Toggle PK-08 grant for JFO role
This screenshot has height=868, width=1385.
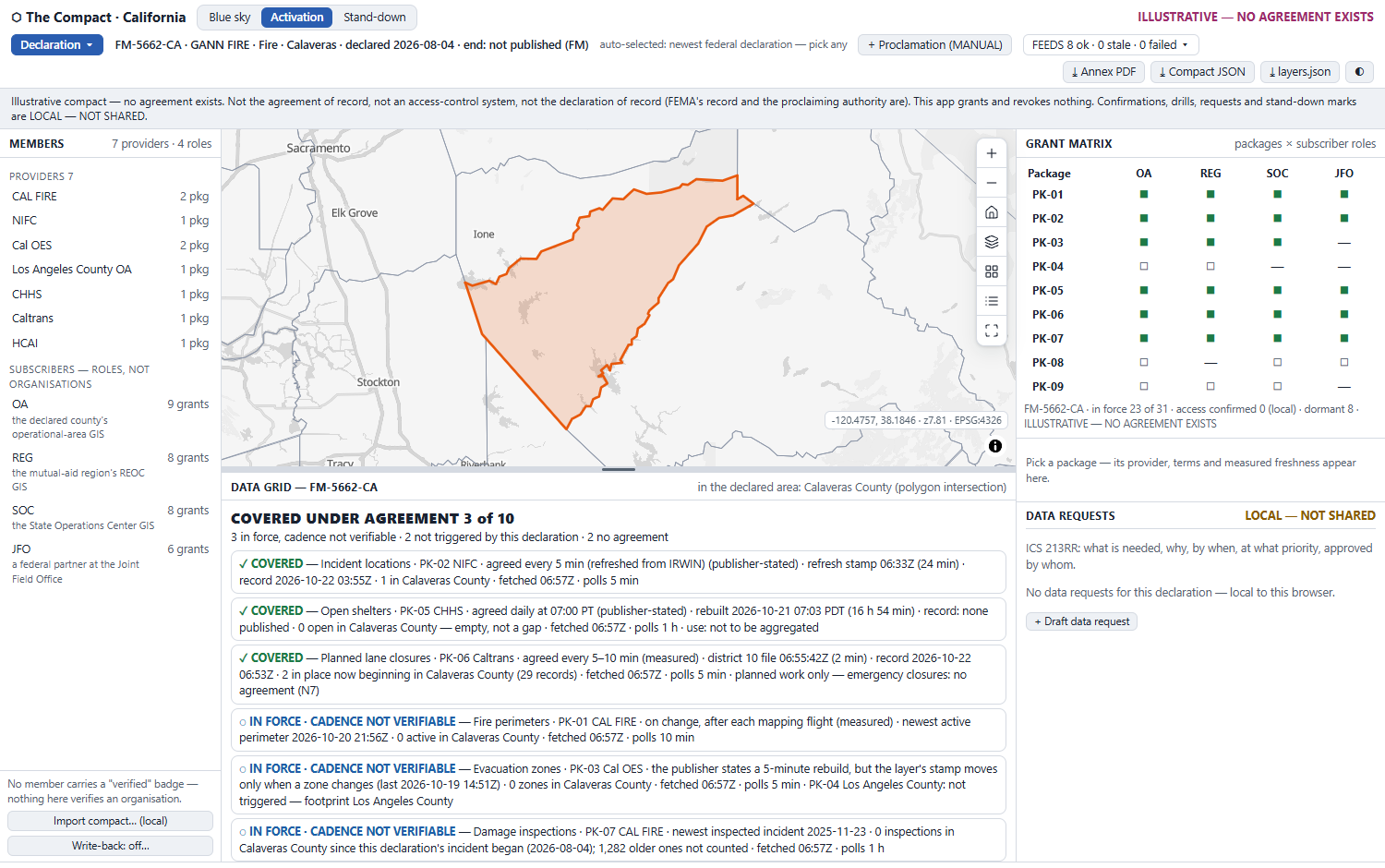pyautogui.click(x=1344, y=363)
